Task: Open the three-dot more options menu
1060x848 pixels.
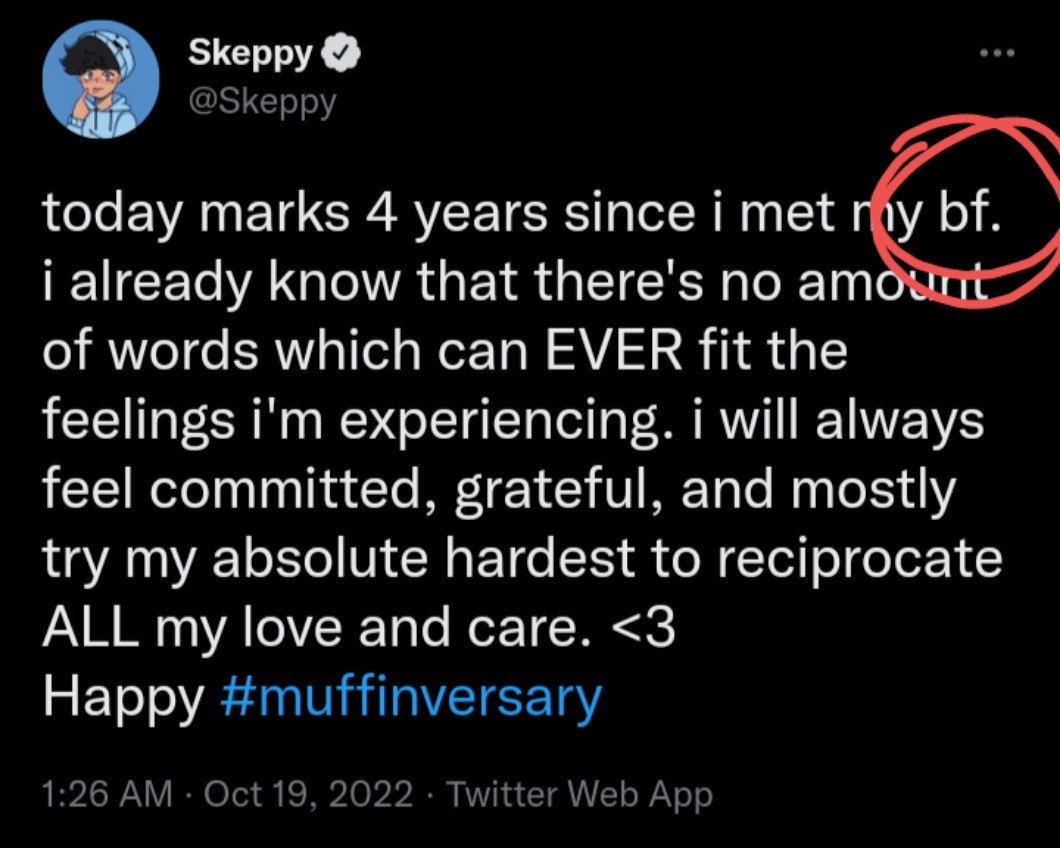Action: tap(997, 52)
